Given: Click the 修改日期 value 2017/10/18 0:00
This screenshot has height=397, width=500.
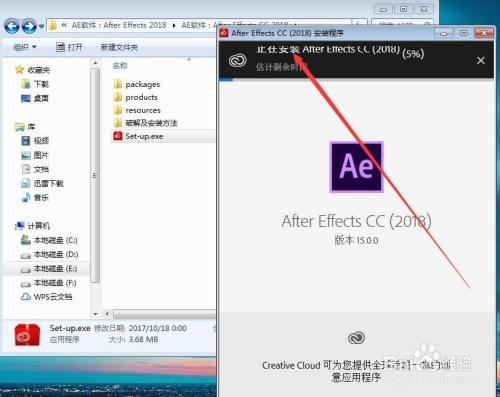Looking at the screenshot, I should pos(157,328).
